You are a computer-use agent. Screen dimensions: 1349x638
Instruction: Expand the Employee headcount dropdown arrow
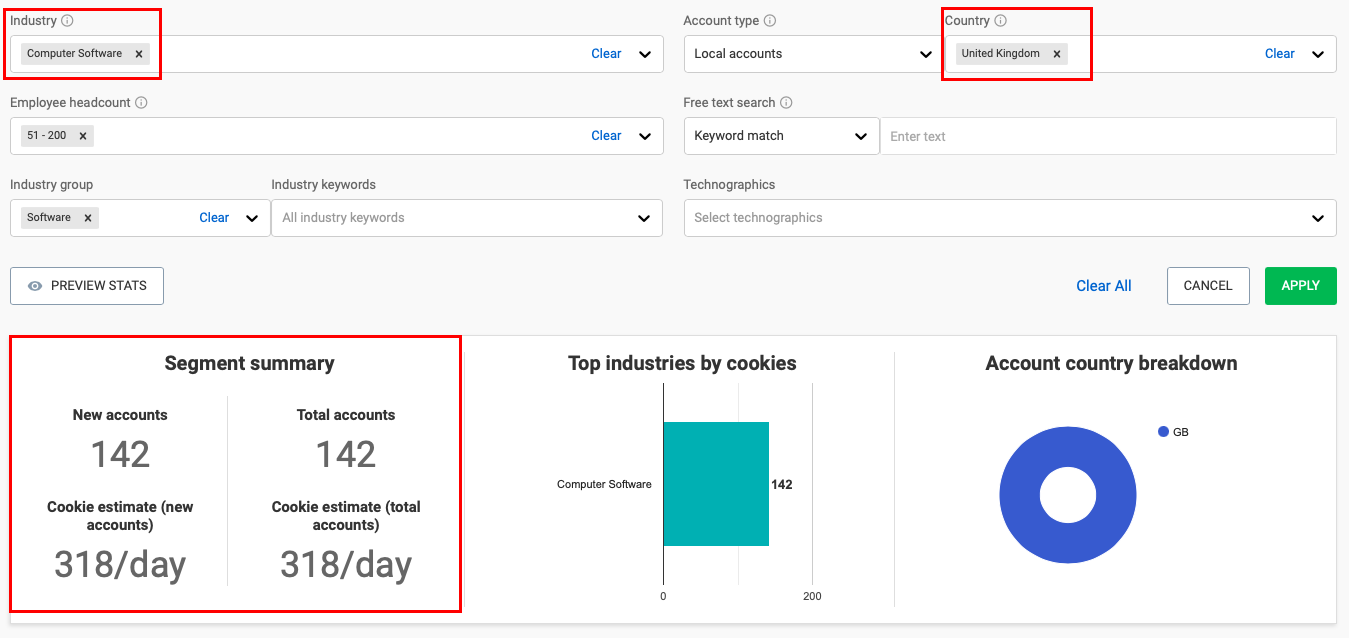point(645,136)
